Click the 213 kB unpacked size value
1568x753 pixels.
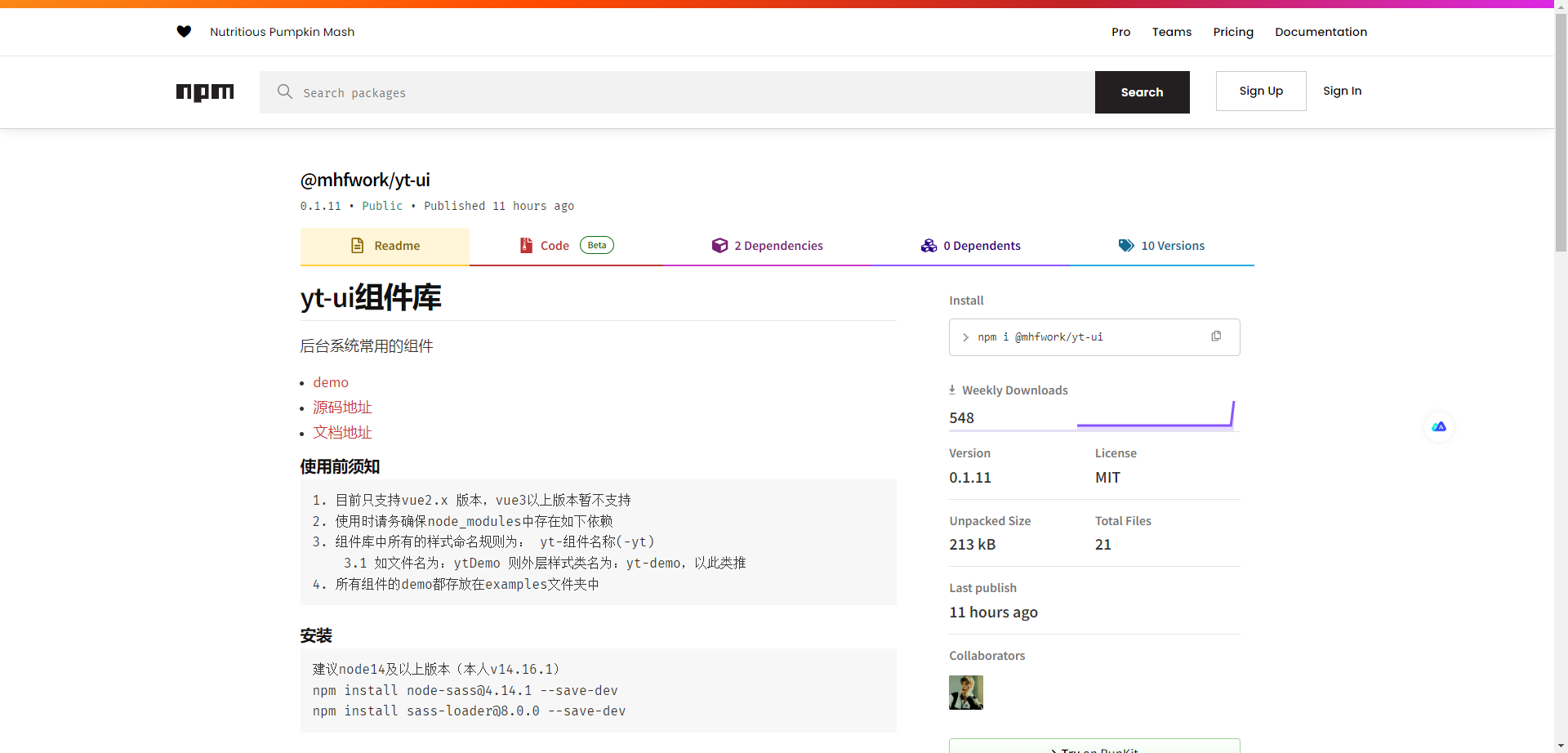tap(972, 545)
